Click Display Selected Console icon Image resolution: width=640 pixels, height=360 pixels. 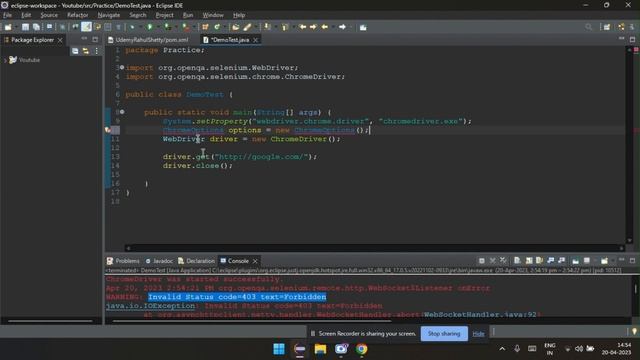click(587, 260)
